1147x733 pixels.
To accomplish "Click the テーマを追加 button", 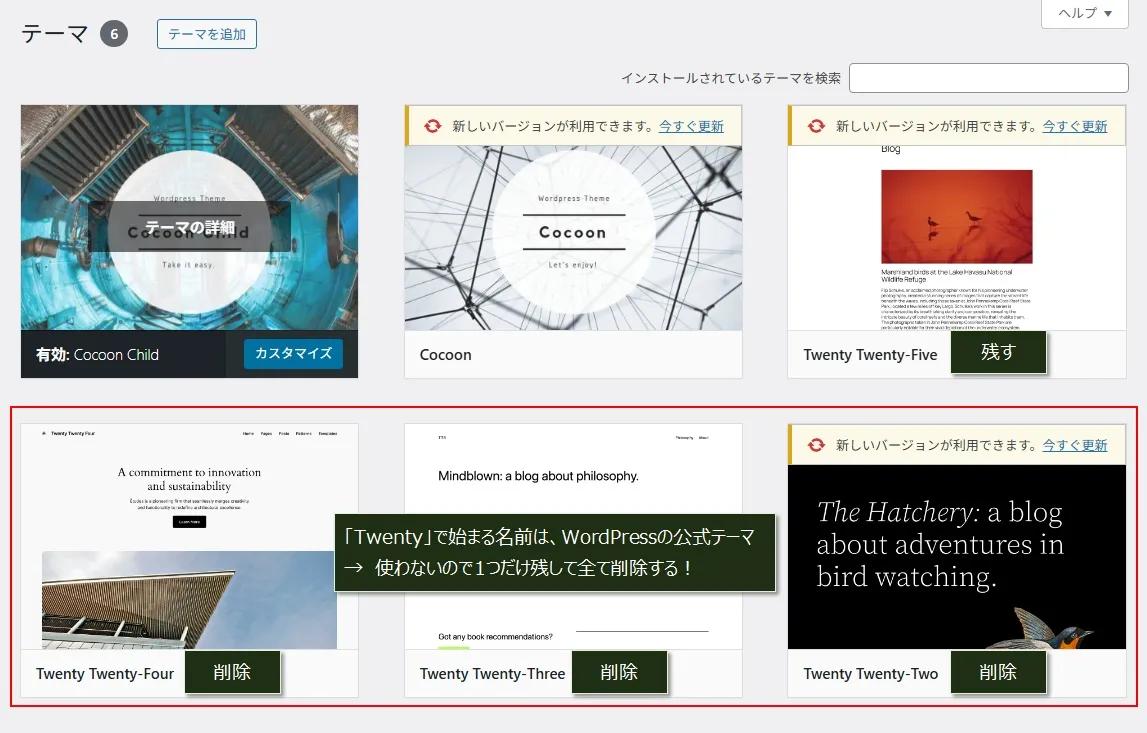I will 207,34.
